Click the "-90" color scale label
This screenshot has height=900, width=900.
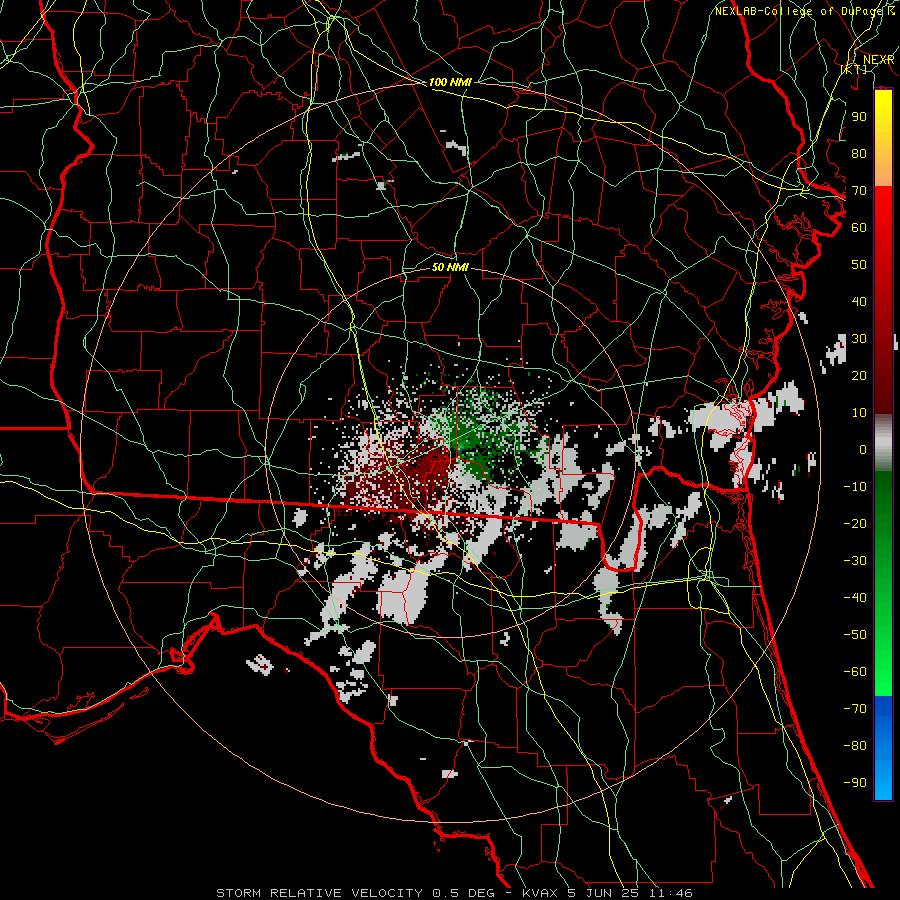click(x=855, y=783)
